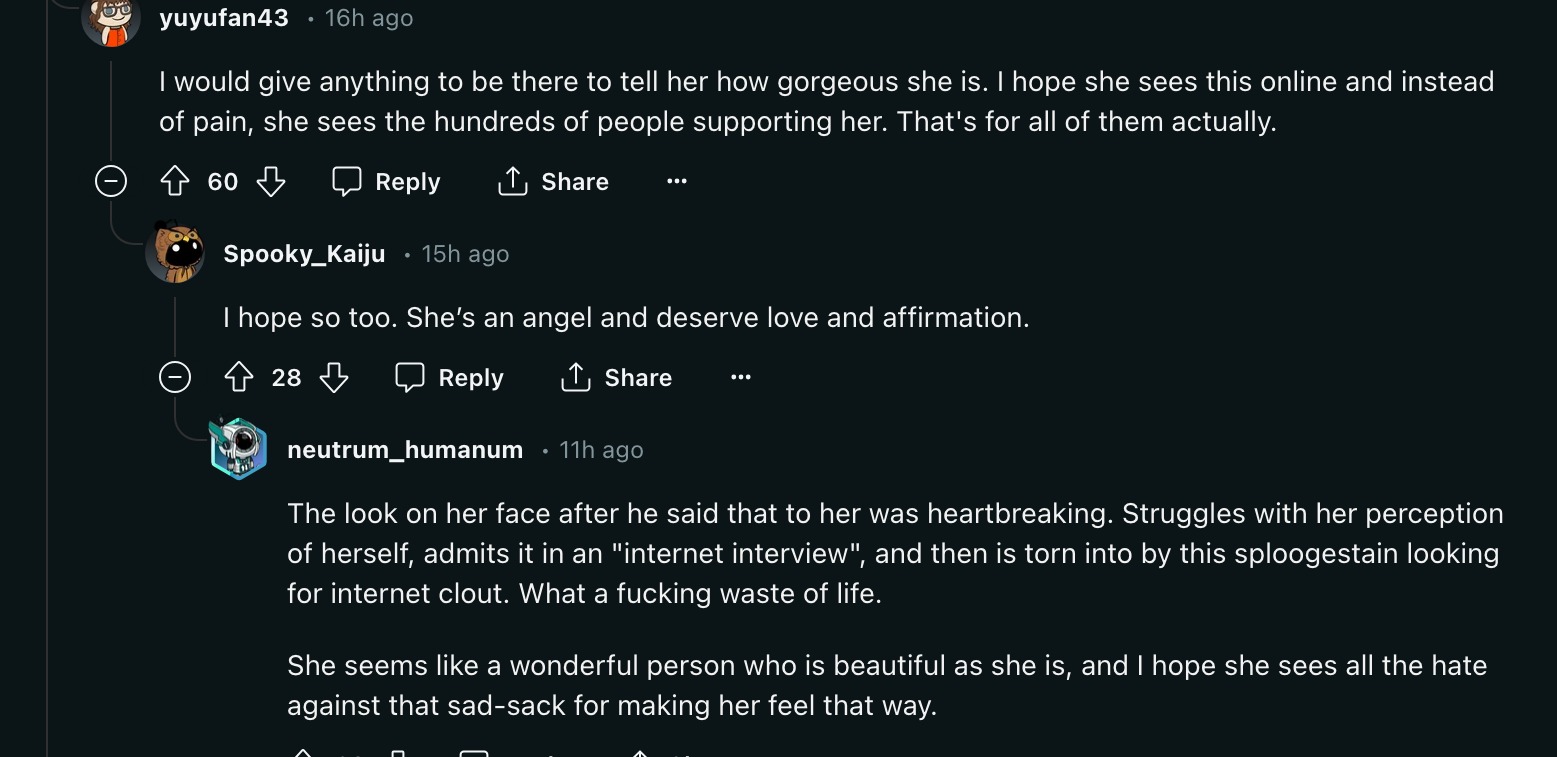Share Spooky_Kaiju's comment
Viewport: 1557px width, 757px height.
pyautogui.click(x=617, y=377)
